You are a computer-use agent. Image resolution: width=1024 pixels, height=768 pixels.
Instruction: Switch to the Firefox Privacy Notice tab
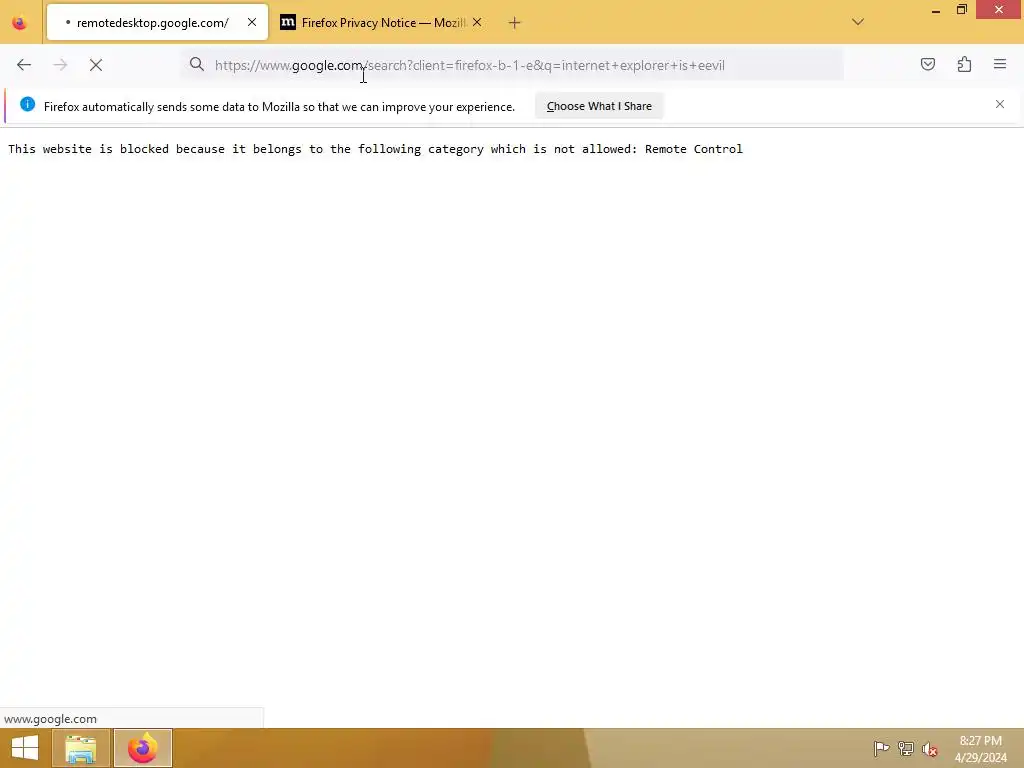(382, 22)
